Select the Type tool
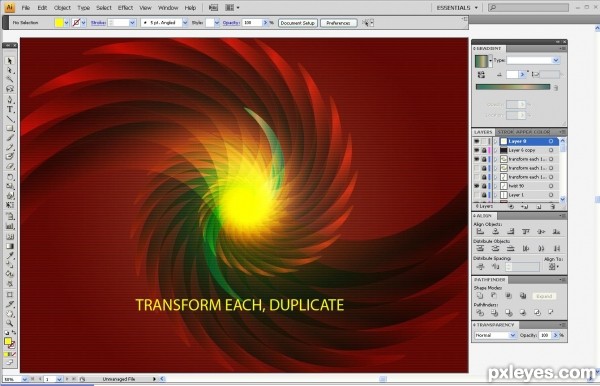This screenshot has width=600, height=386. [x=10, y=109]
